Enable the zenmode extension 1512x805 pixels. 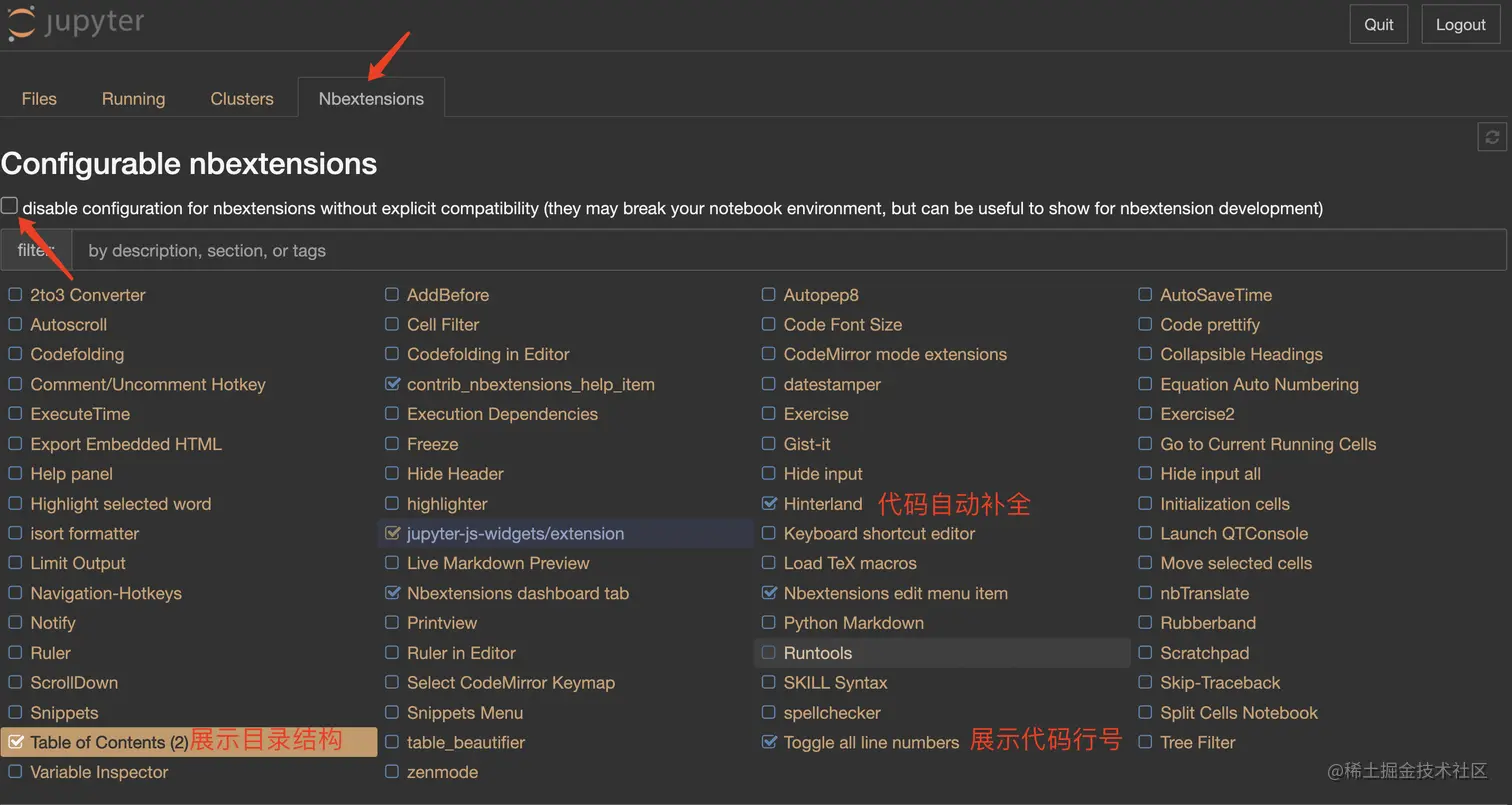pos(391,772)
